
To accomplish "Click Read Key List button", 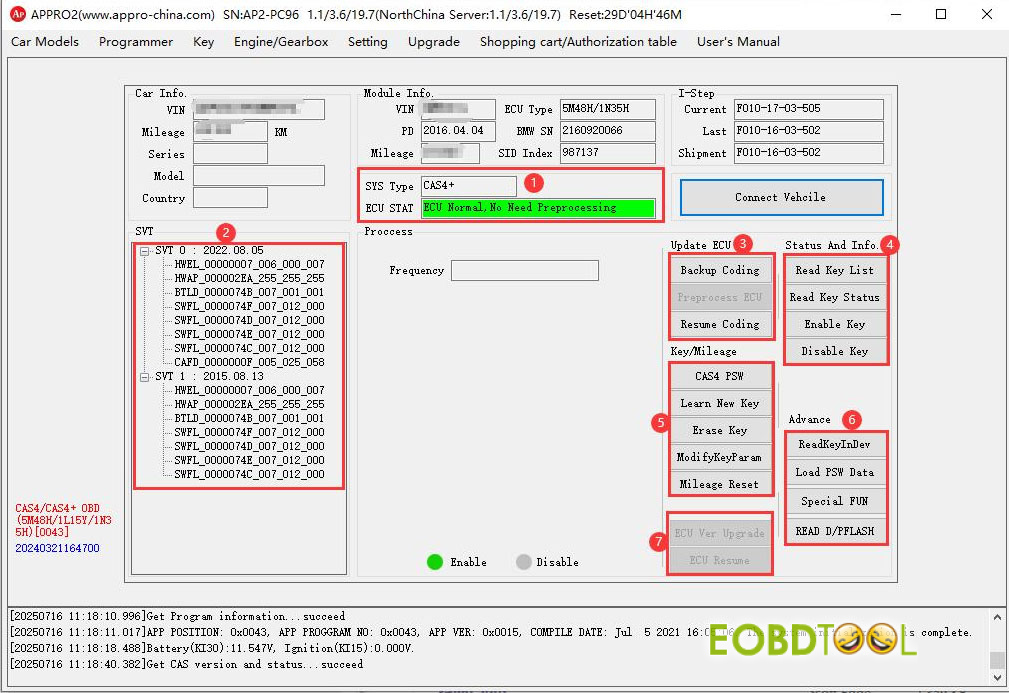I will [834, 271].
